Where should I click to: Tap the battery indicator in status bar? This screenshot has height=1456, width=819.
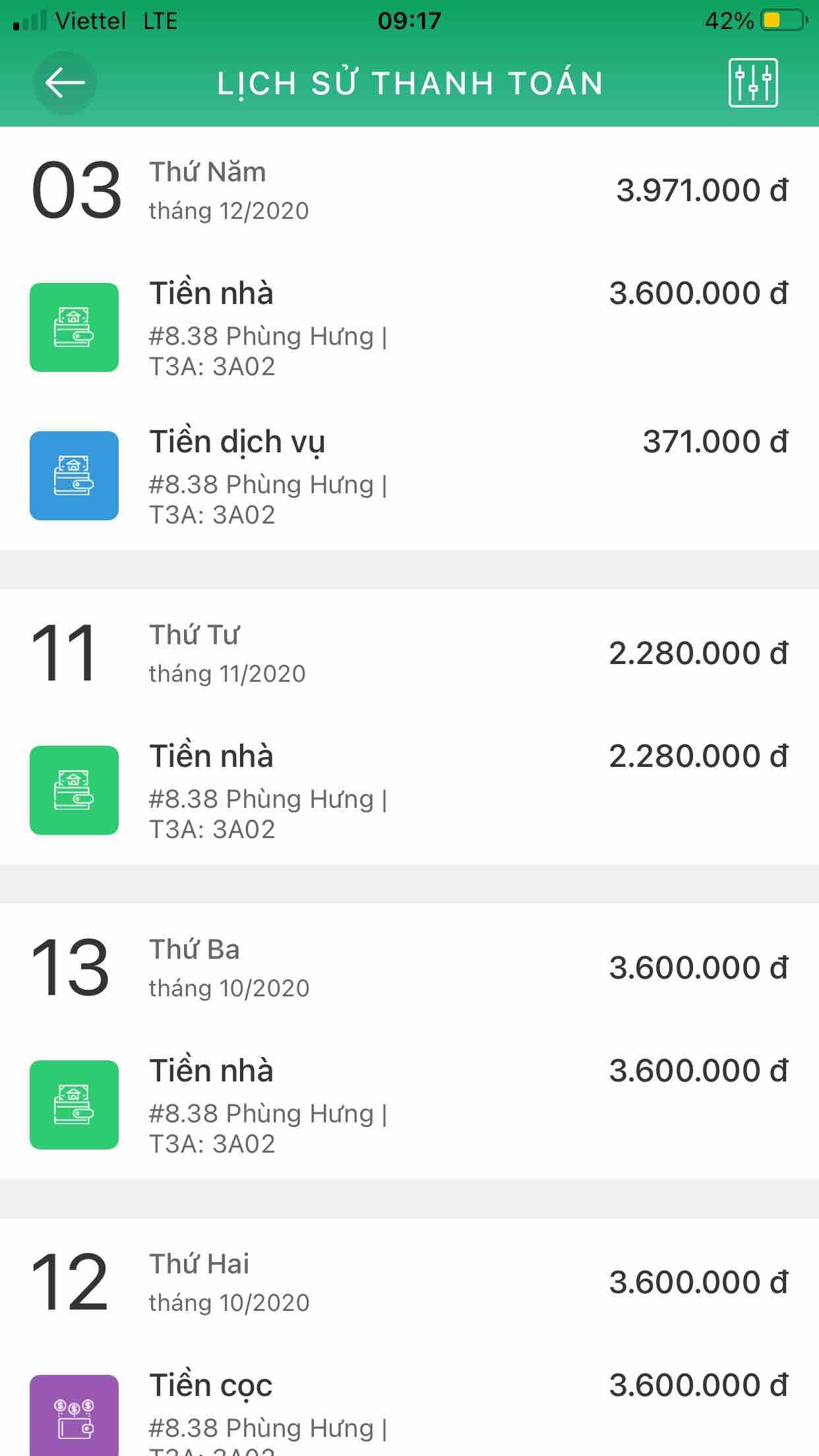tap(783, 20)
